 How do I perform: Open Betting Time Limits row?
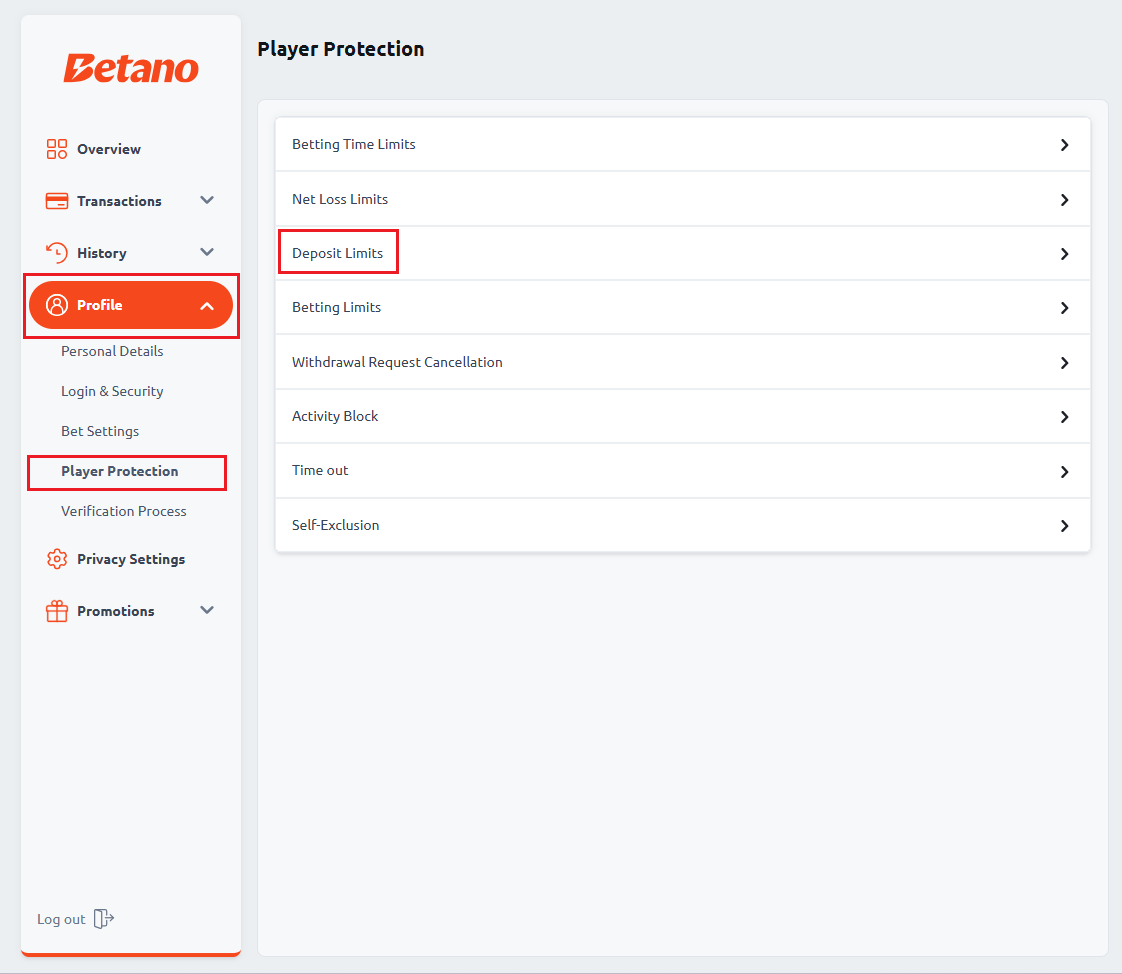683,145
